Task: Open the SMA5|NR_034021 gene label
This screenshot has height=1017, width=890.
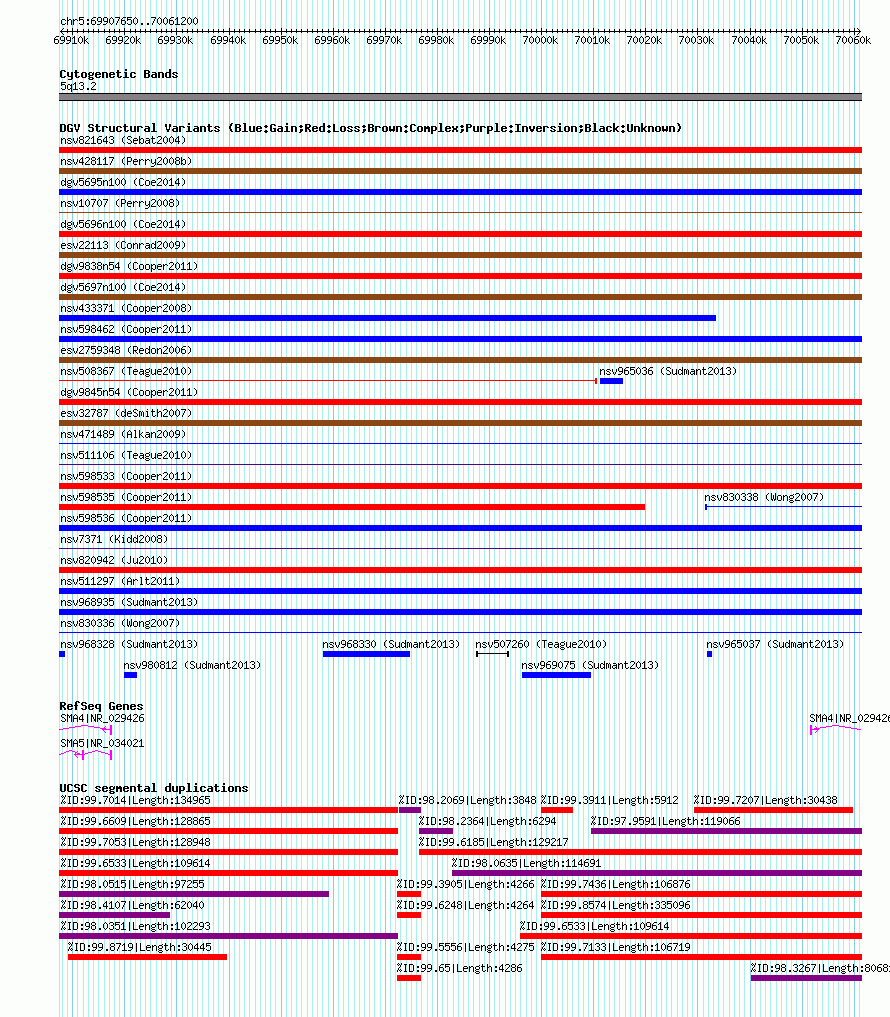Action: tap(102, 743)
